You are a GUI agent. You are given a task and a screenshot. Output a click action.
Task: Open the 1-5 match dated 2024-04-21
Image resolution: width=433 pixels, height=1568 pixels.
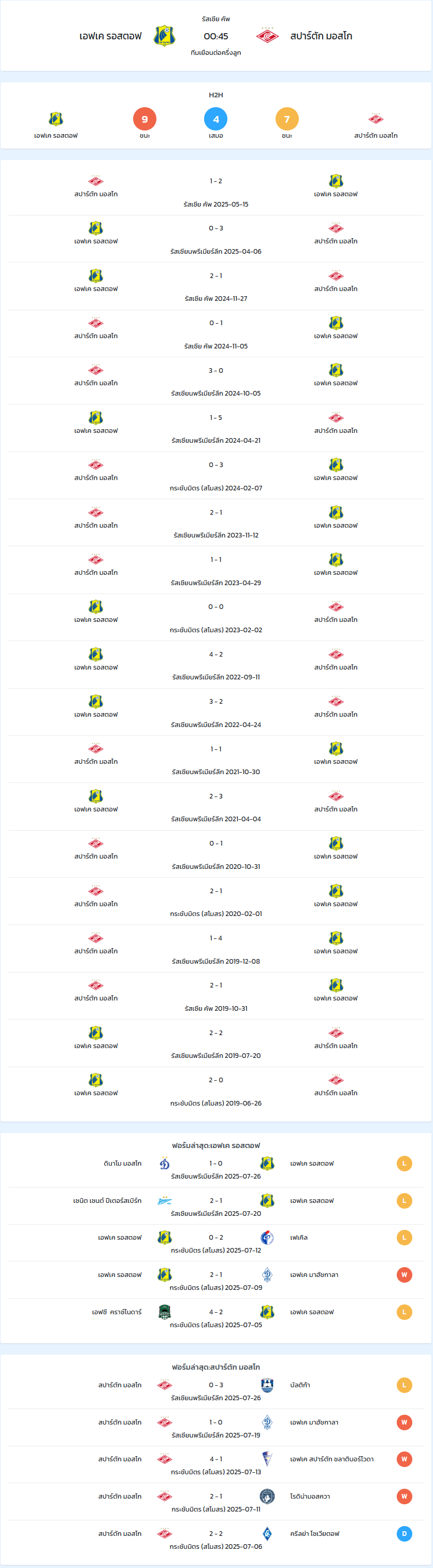click(x=215, y=429)
